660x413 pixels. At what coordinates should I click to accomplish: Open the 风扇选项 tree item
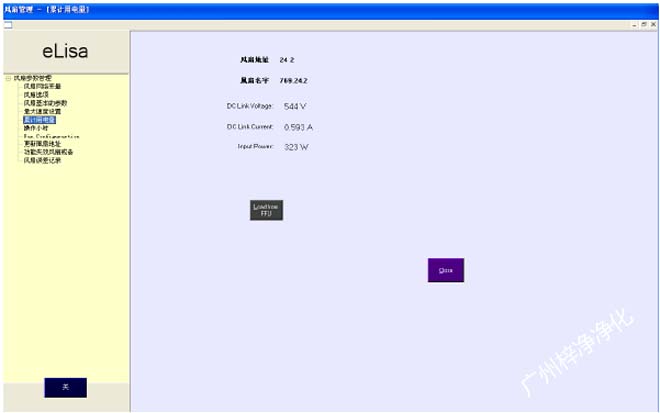pyautogui.click(x=36, y=94)
